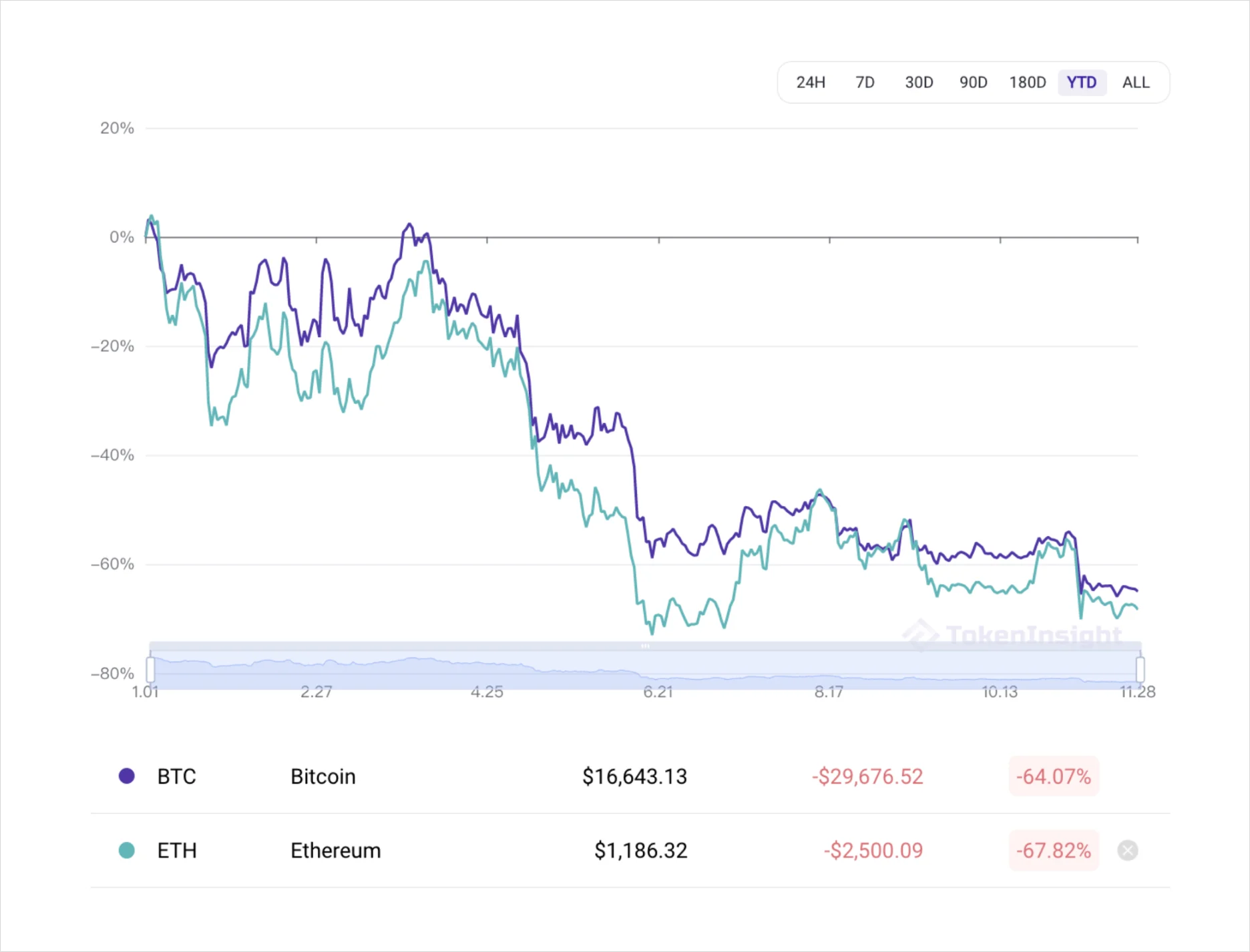1250x952 pixels.
Task: Click the 6.21 date axis label
Action: tap(658, 692)
